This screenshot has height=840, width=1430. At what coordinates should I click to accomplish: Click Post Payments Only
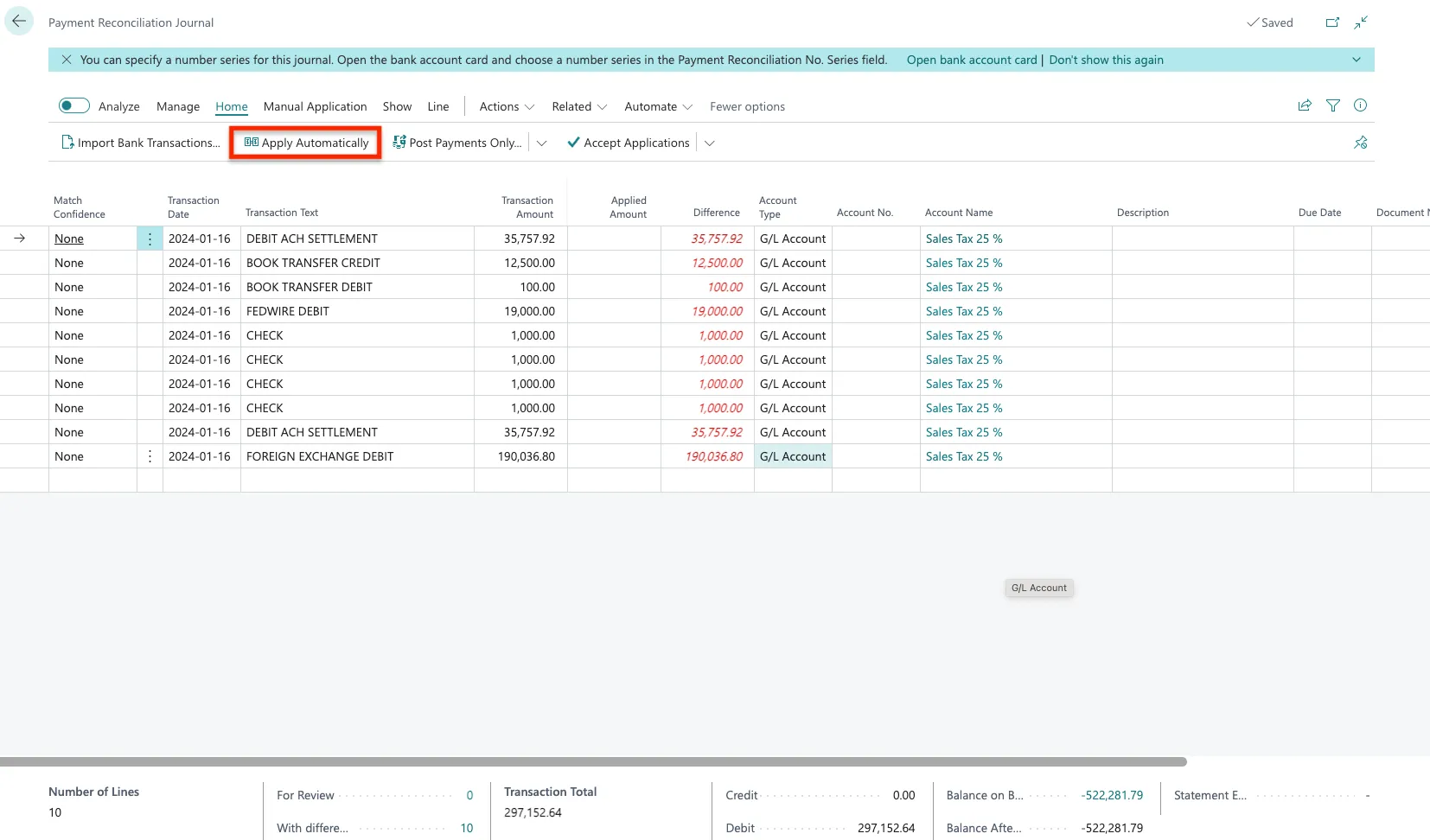pos(457,143)
